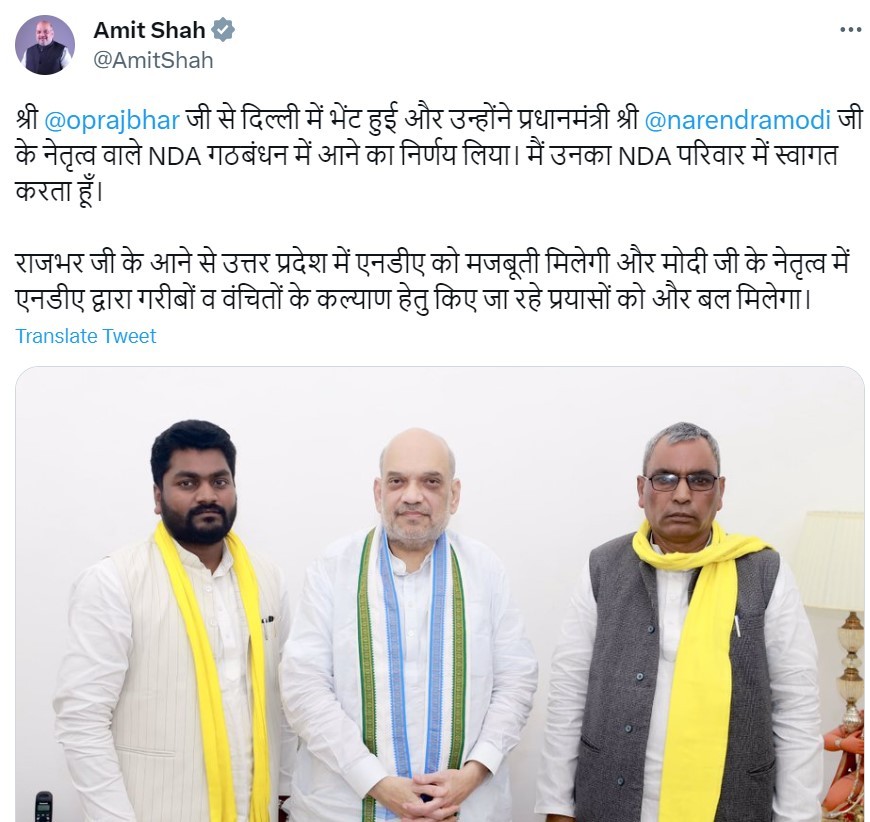Click the man wearing glasses in photo

tap(681, 622)
